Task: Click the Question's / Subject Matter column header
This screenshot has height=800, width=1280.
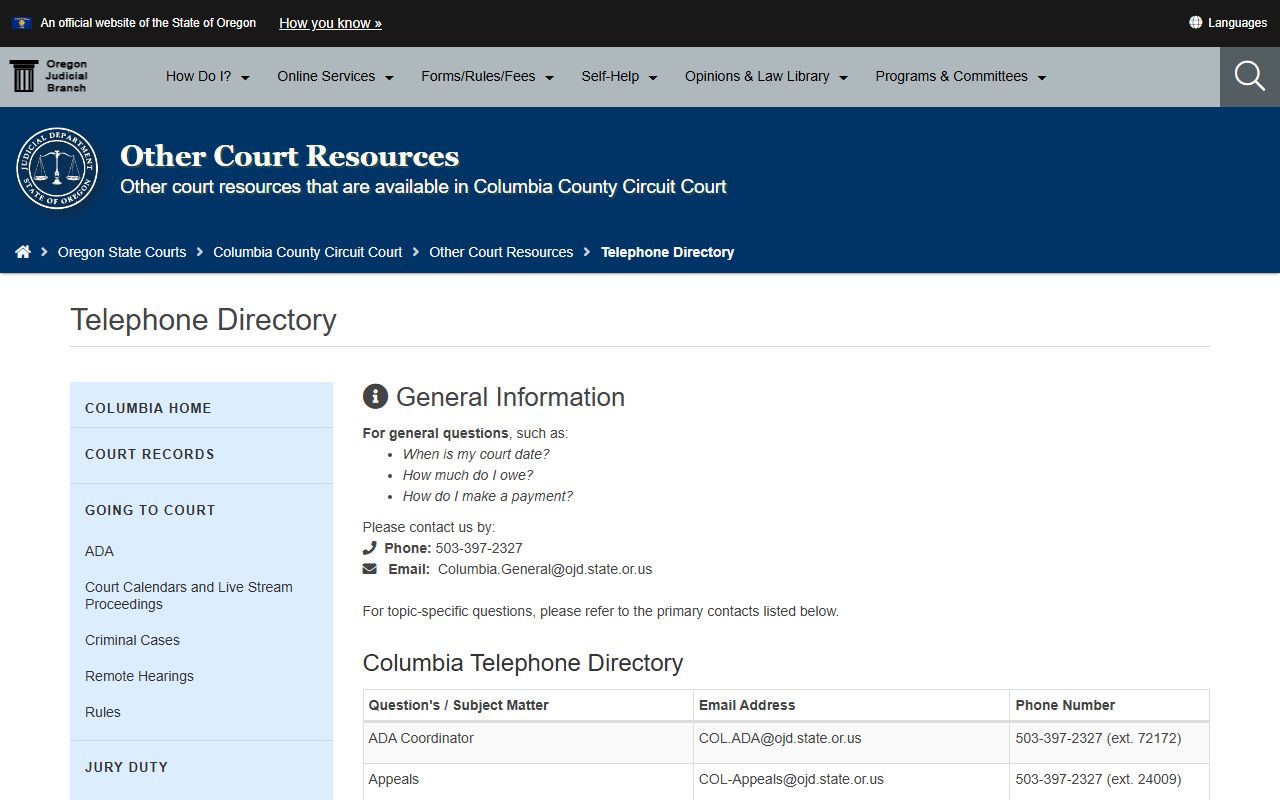Action: 528,705
